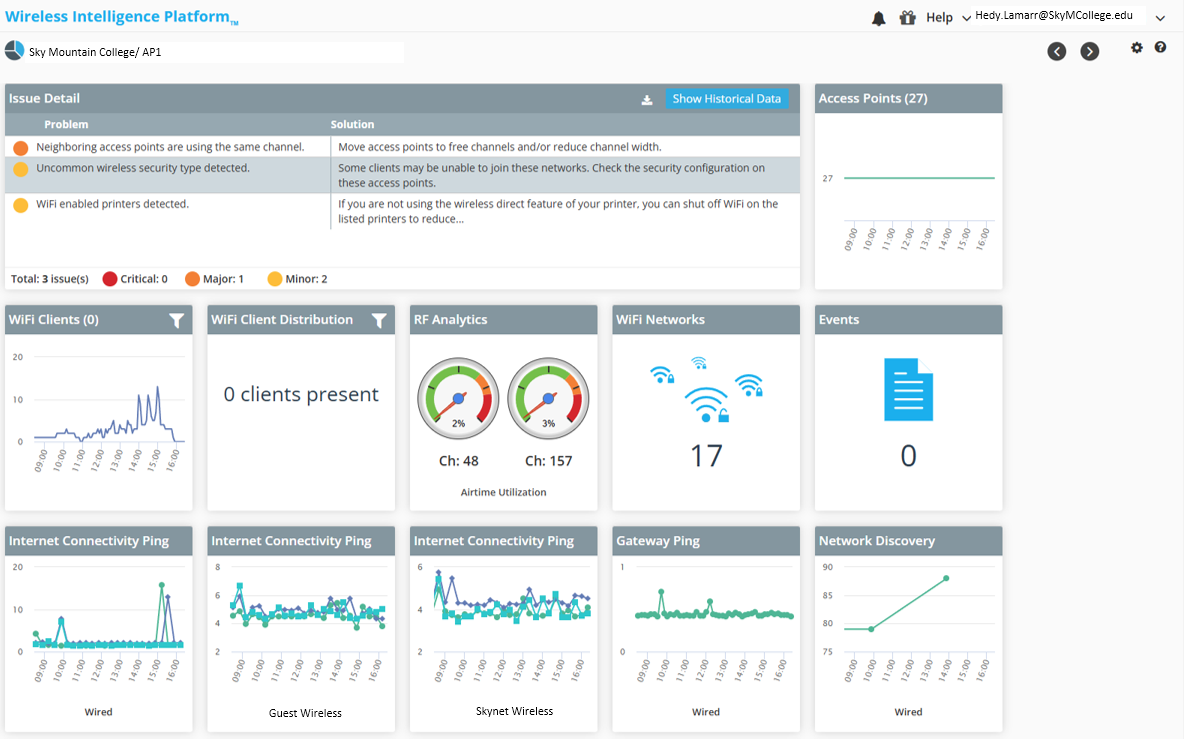The image size is (1184, 739).
Task: Click the question mark help icon
Action: click(x=1161, y=47)
